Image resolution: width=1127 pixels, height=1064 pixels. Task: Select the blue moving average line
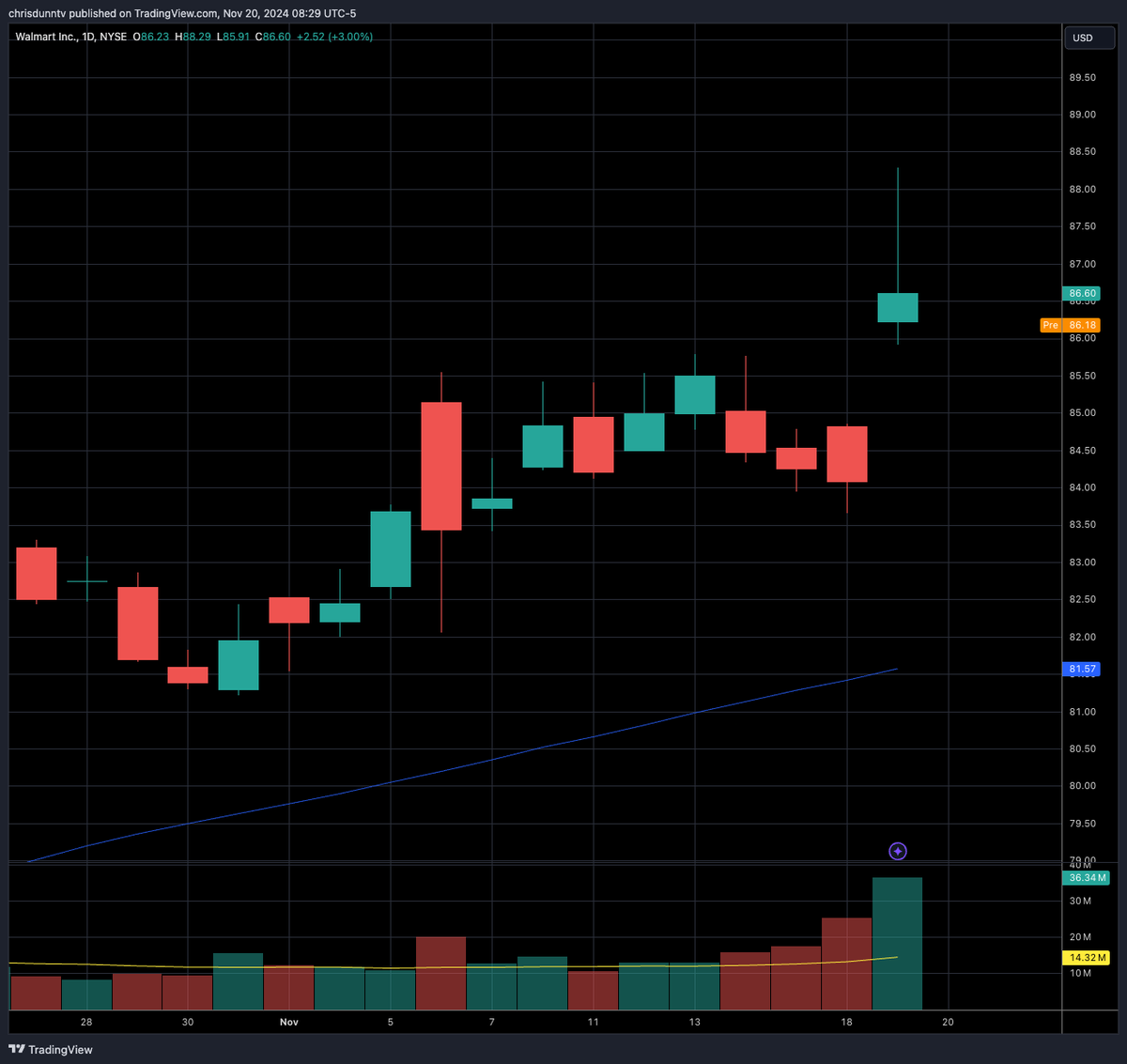(x=492, y=760)
